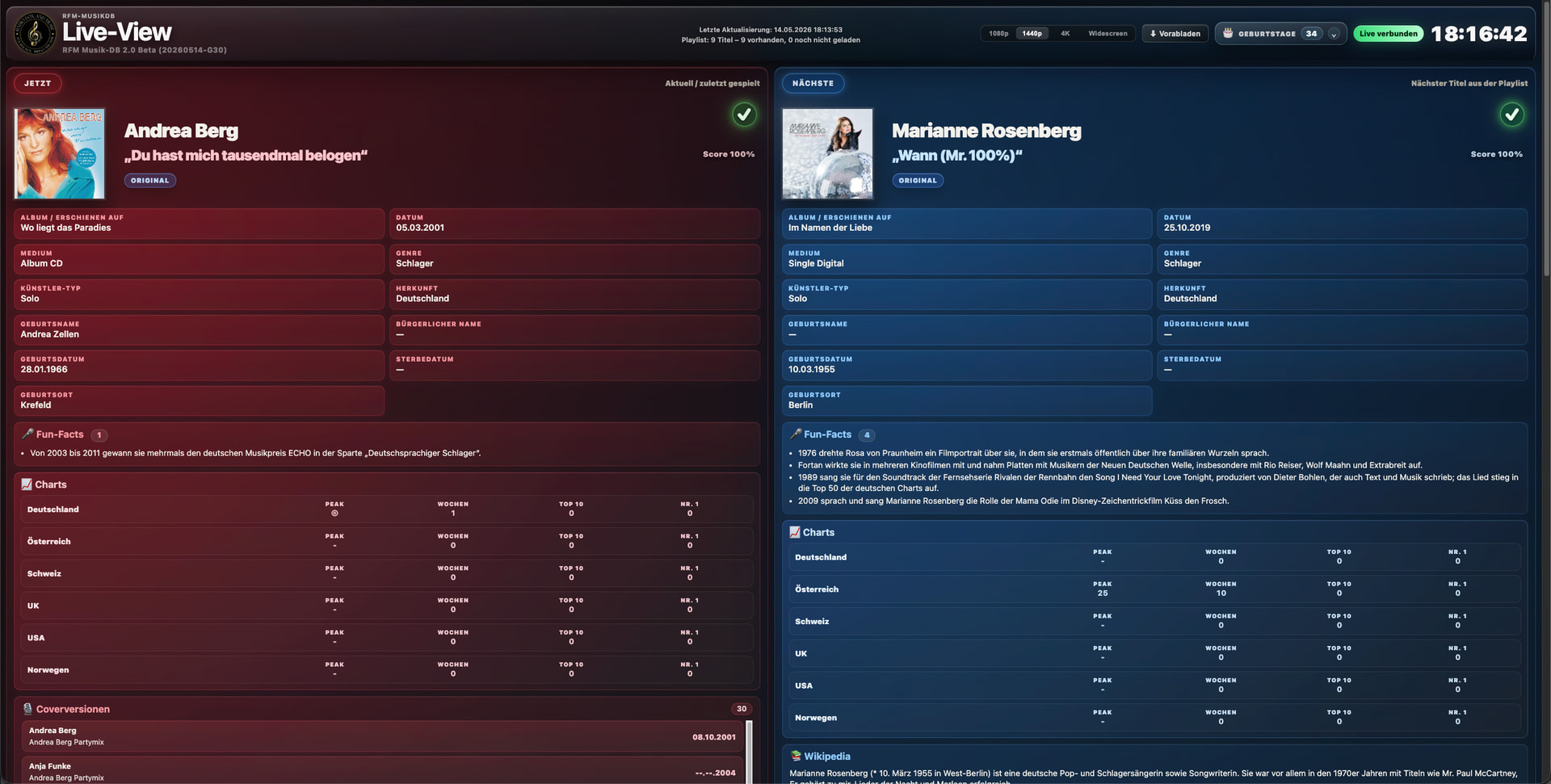Click the Schweiz chart row in the NÄCHSTE panel
Viewport: 1551px width, 784px height.
click(1154, 622)
